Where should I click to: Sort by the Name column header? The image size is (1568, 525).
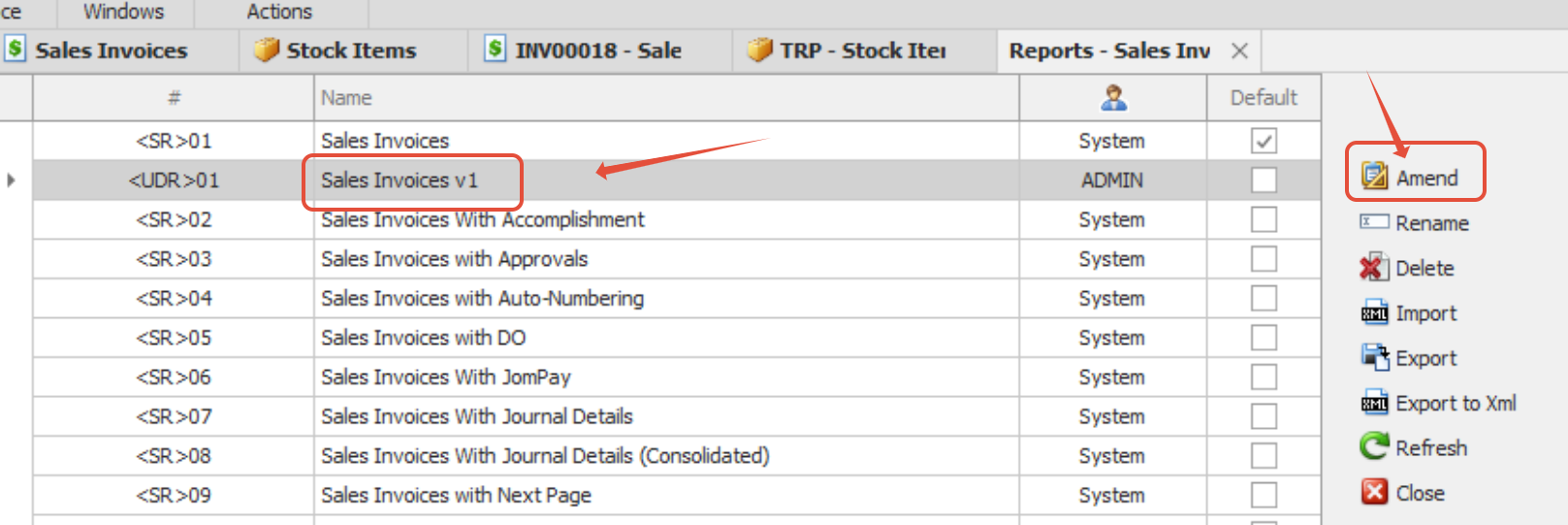(666, 97)
